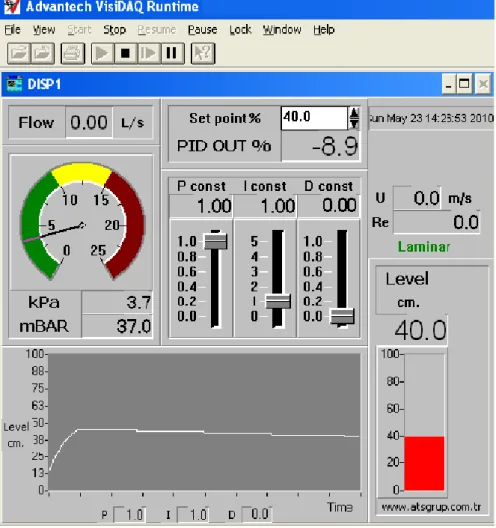Viewport: 496px width, 528px height.
Task: Pause the runtime using the toolbar button
Action: tap(172, 53)
